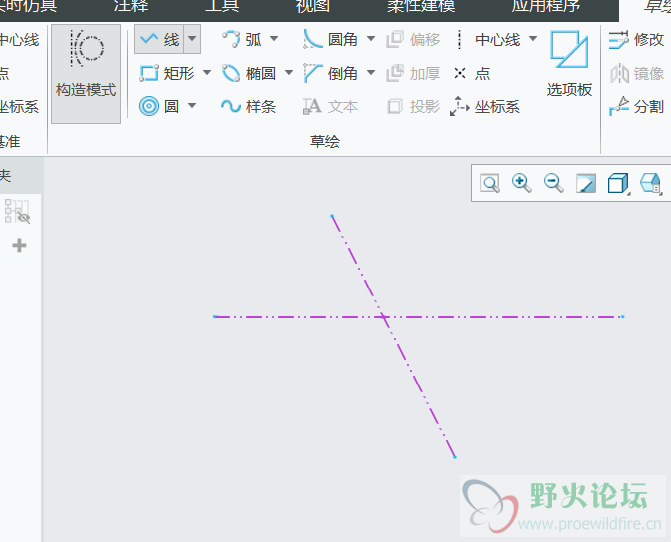Click the plus icon in left sidebar
Screen dimensions: 671x542
19,246
